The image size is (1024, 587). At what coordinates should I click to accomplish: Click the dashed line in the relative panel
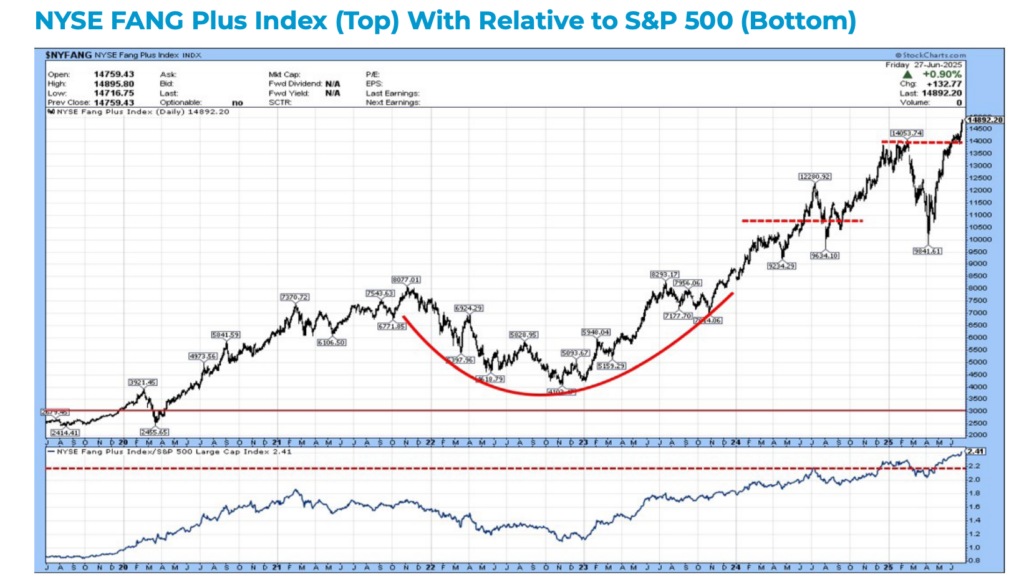coord(505,469)
